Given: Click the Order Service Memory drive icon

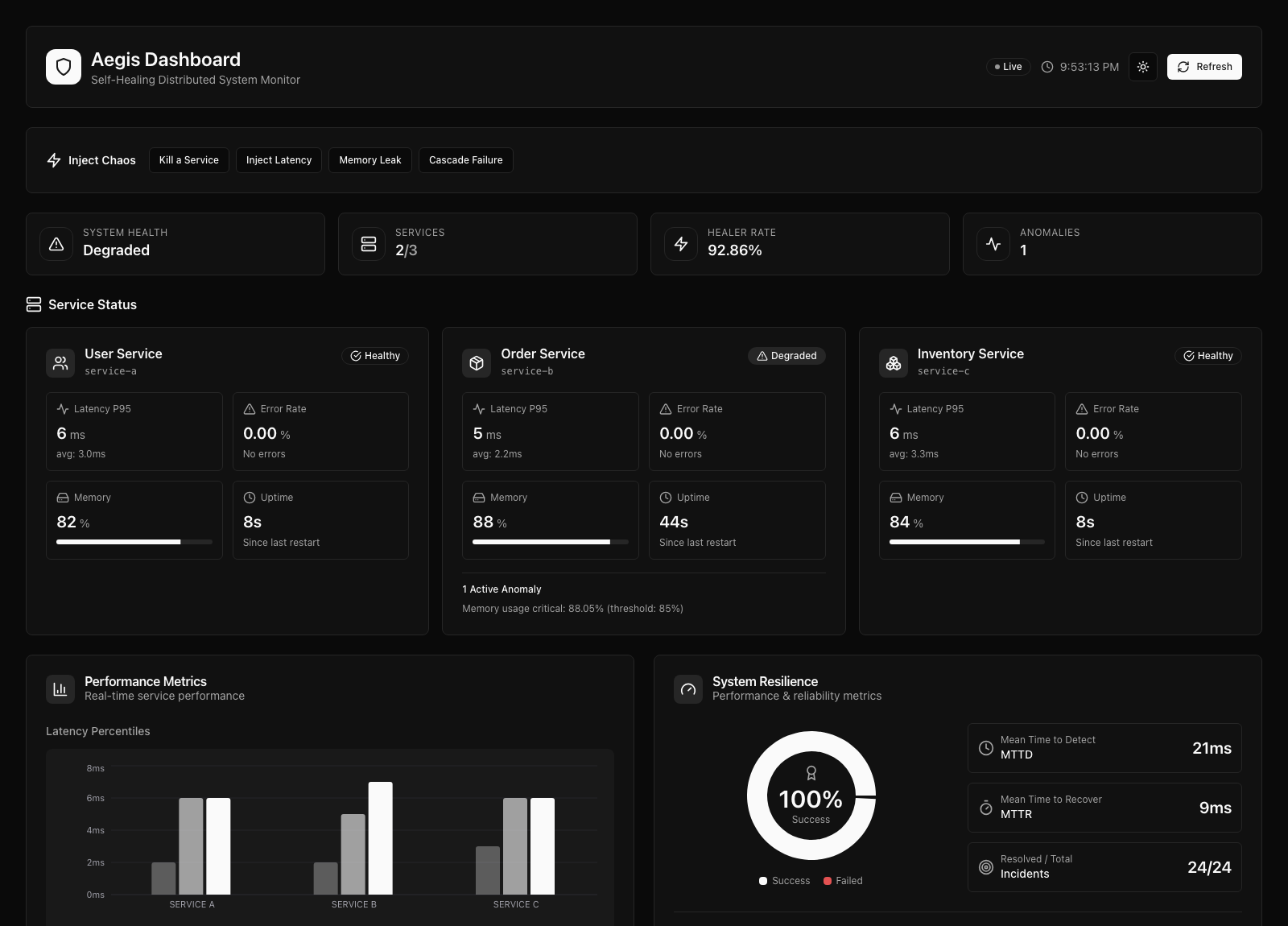Looking at the screenshot, I should pyautogui.click(x=479, y=498).
